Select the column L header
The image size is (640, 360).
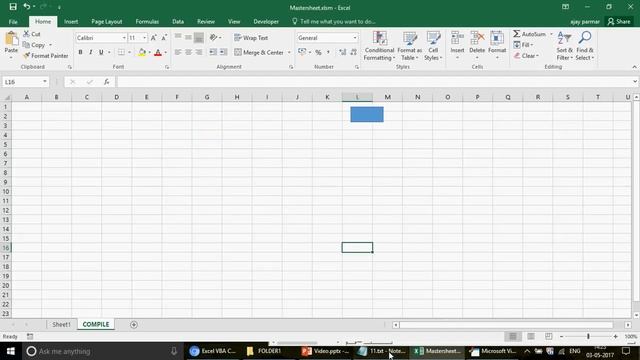357,97
